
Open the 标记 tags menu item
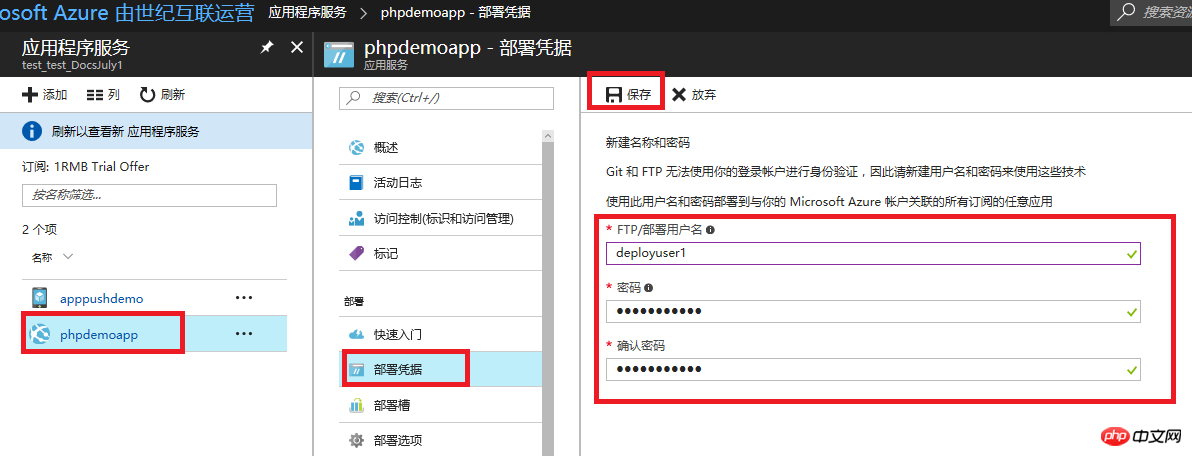(440, 254)
